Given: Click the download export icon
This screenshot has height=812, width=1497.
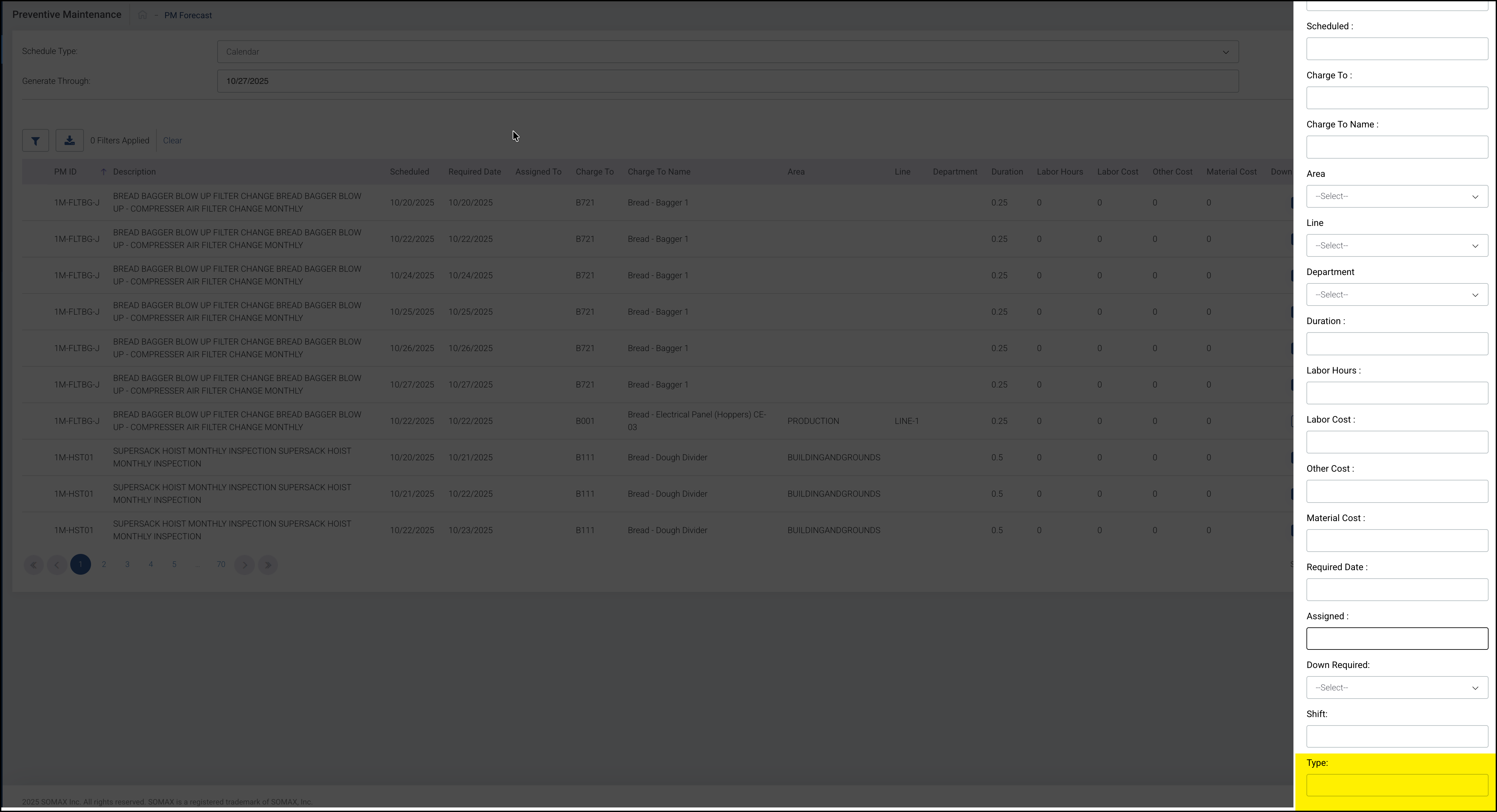Looking at the screenshot, I should pos(69,140).
